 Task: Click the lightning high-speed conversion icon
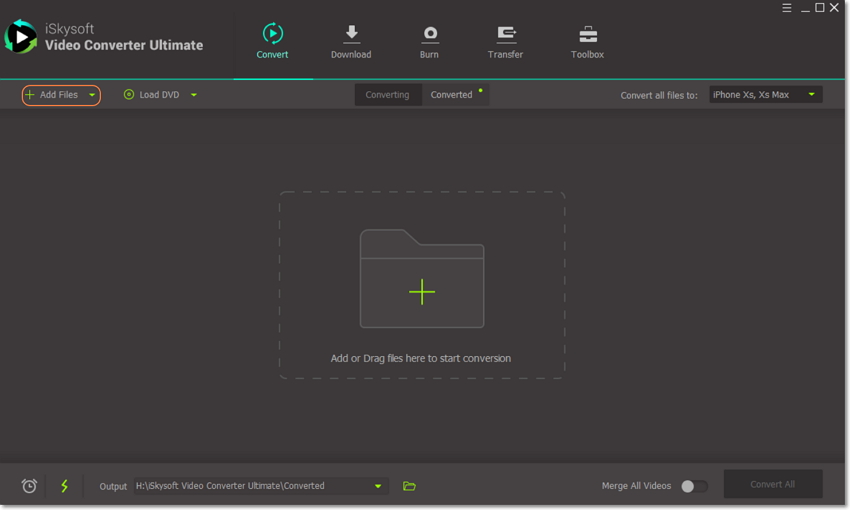click(65, 486)
